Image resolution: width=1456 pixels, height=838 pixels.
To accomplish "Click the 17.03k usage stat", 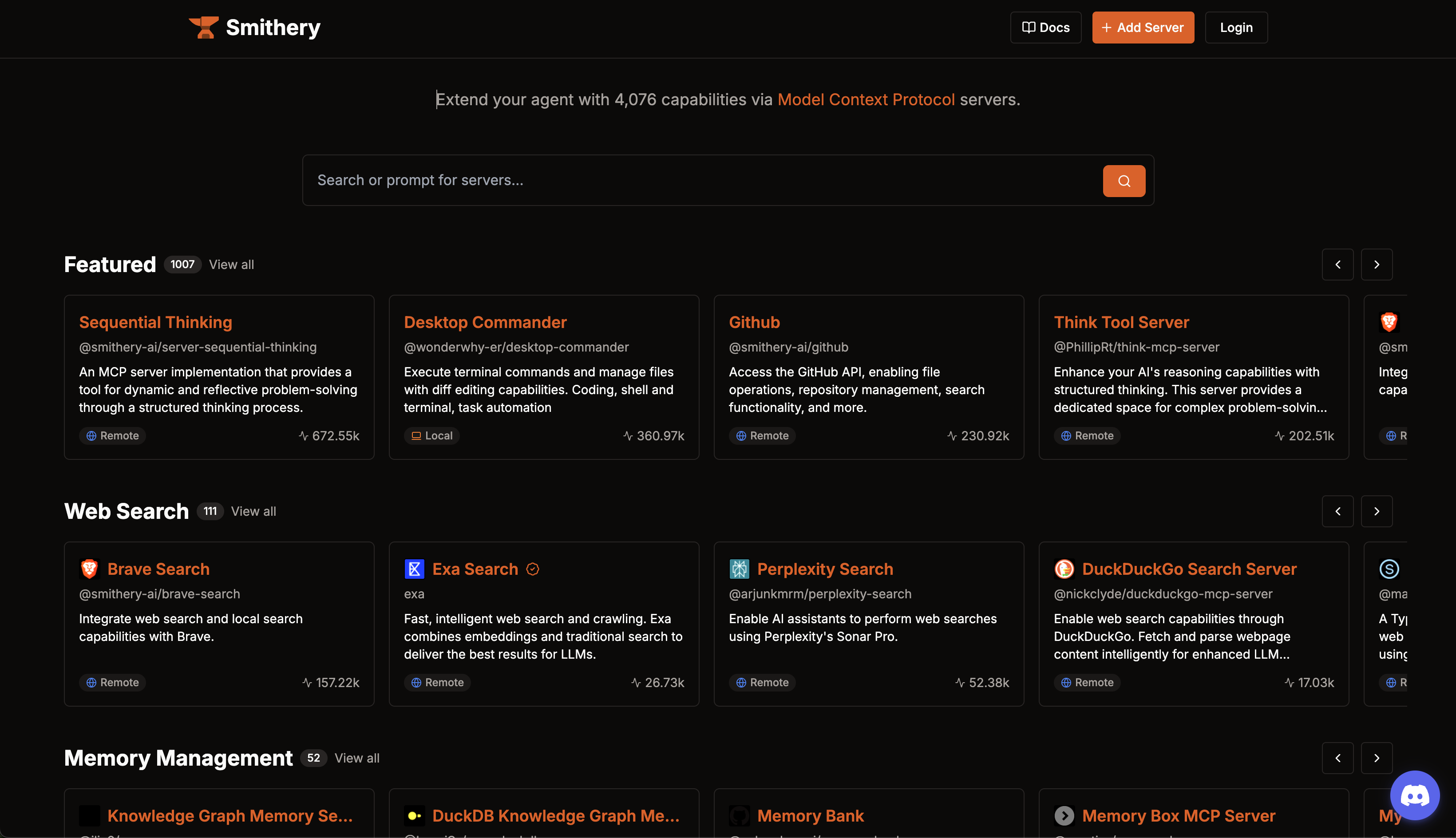I will coord(1309,683).
